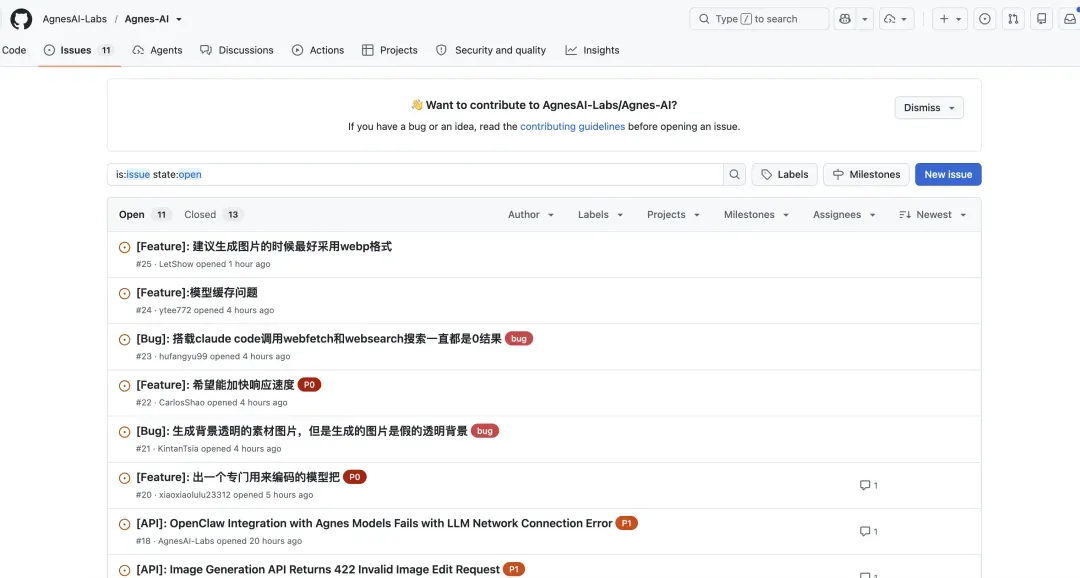
Task: Open Image Generation API 422 issue
Action: pos(318,569)
